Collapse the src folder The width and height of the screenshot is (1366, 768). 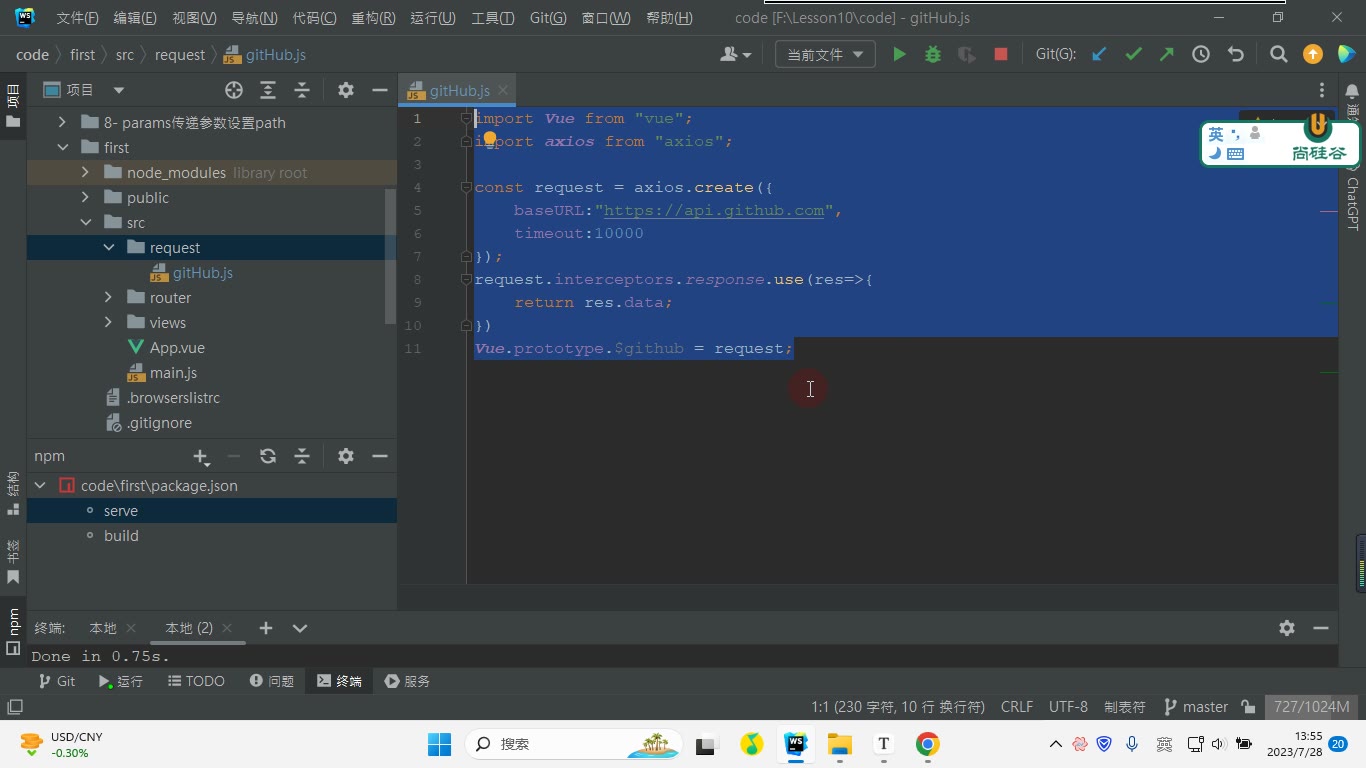[85, 223]
